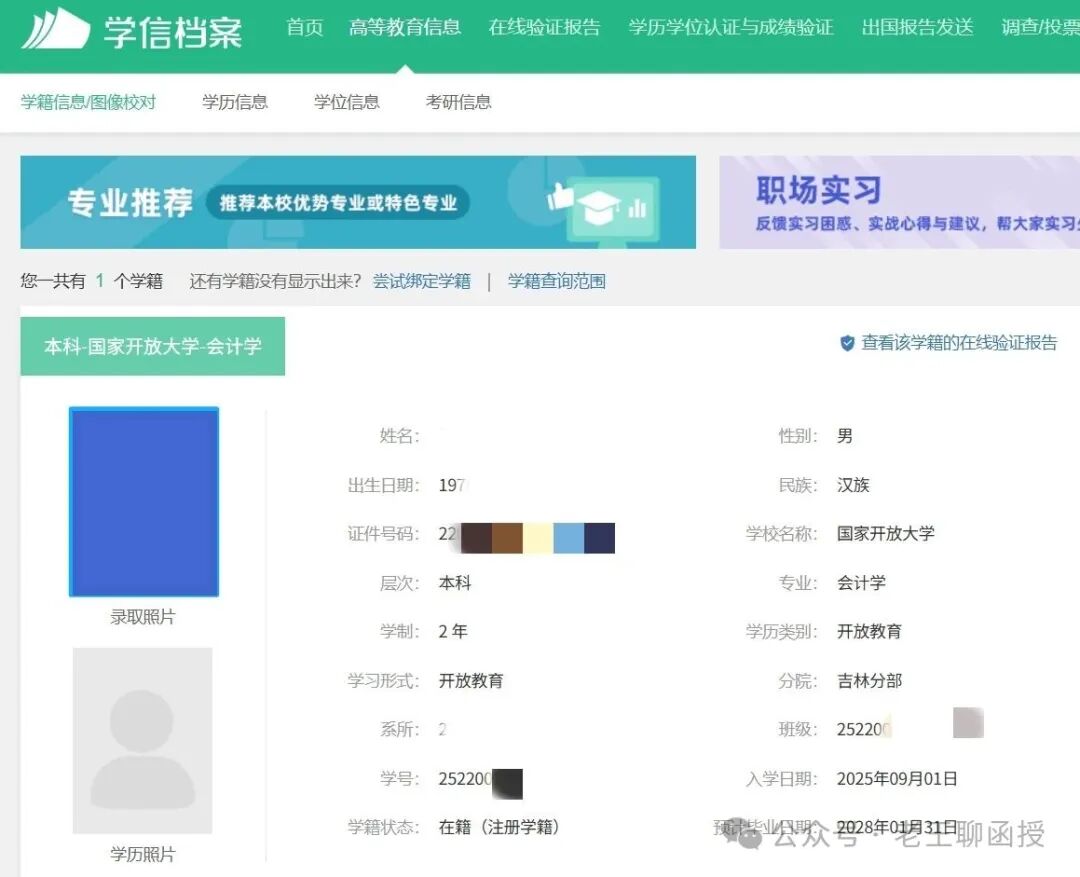Go to 在线验证报告 menu
This screenshot has height=877, width=1080.
click(x=545, y=27)
